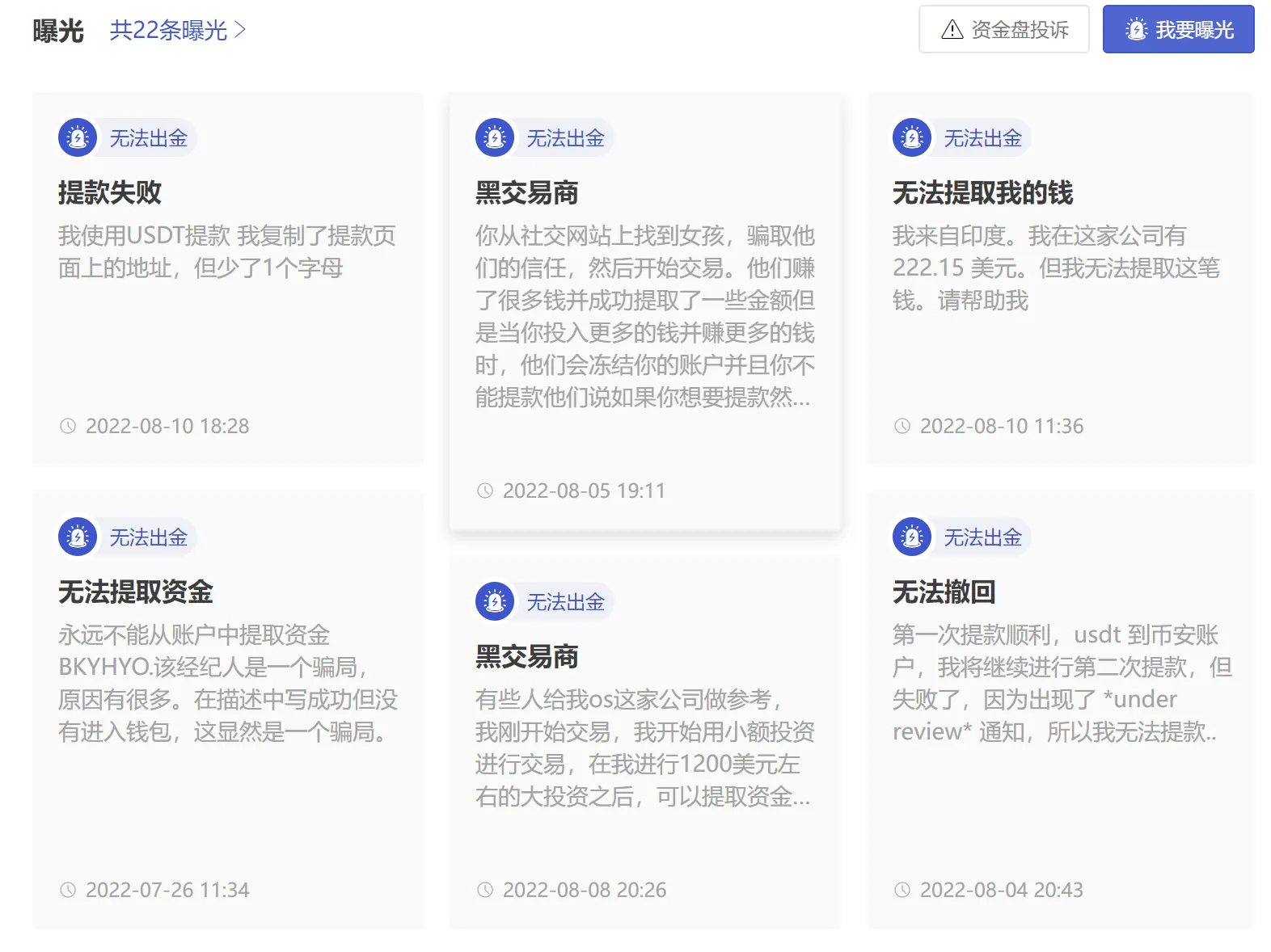Click the 我要曝光 button
Image resolution: width=1271 pixels, height=952 pixels.
pyautogui.click(x=1179, y=29)
